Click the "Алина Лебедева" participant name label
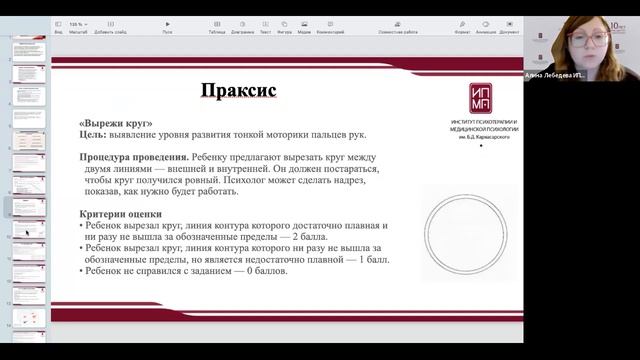The width and height of the screenshot is (640, 360). click(555, 76)
